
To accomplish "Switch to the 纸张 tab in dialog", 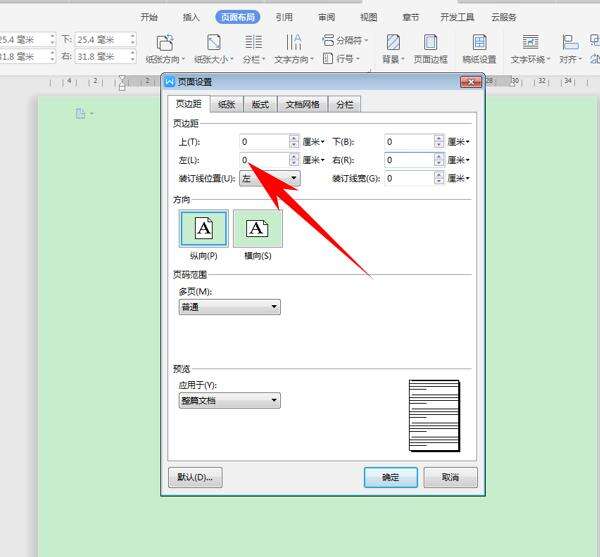I will coord(226,104).
